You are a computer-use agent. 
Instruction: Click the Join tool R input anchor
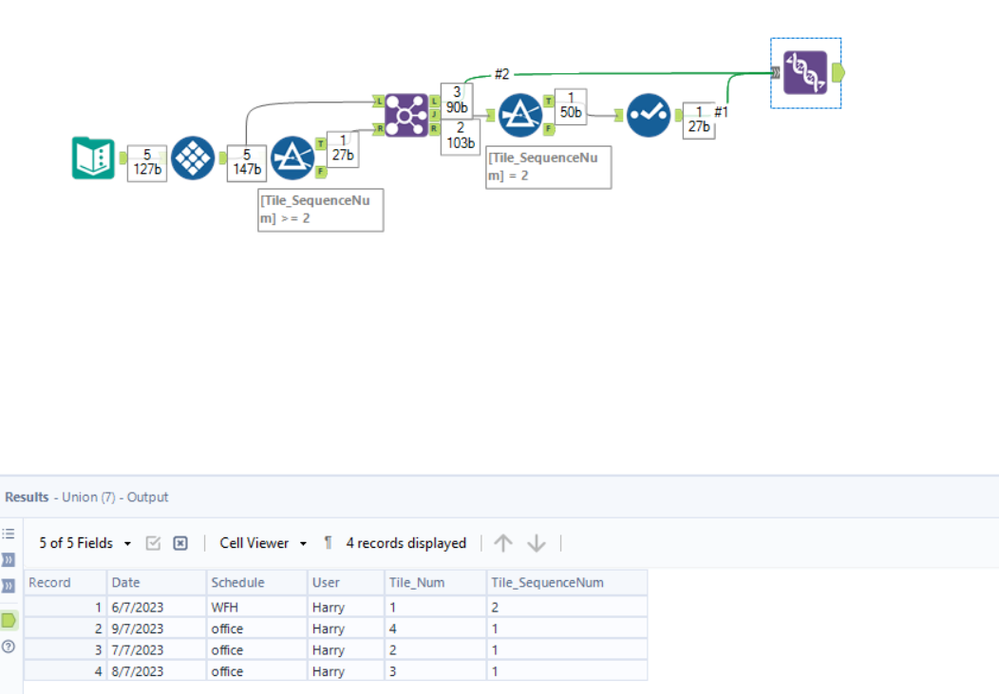pos(379,129)
